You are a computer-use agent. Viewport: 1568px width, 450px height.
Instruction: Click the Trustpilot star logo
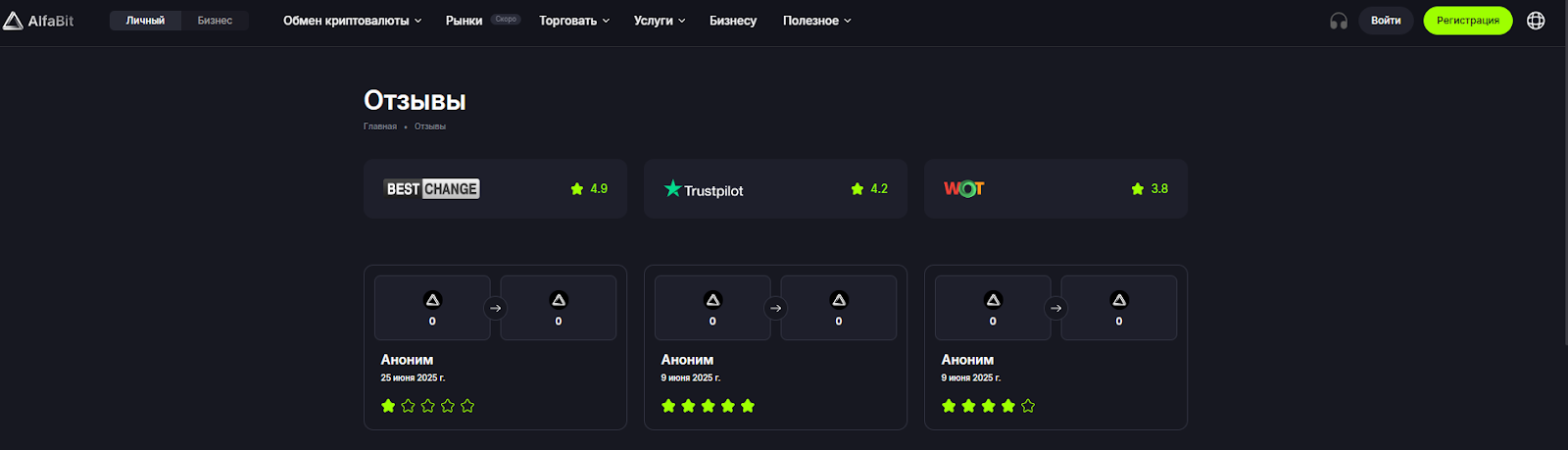[x=672, y=188]
